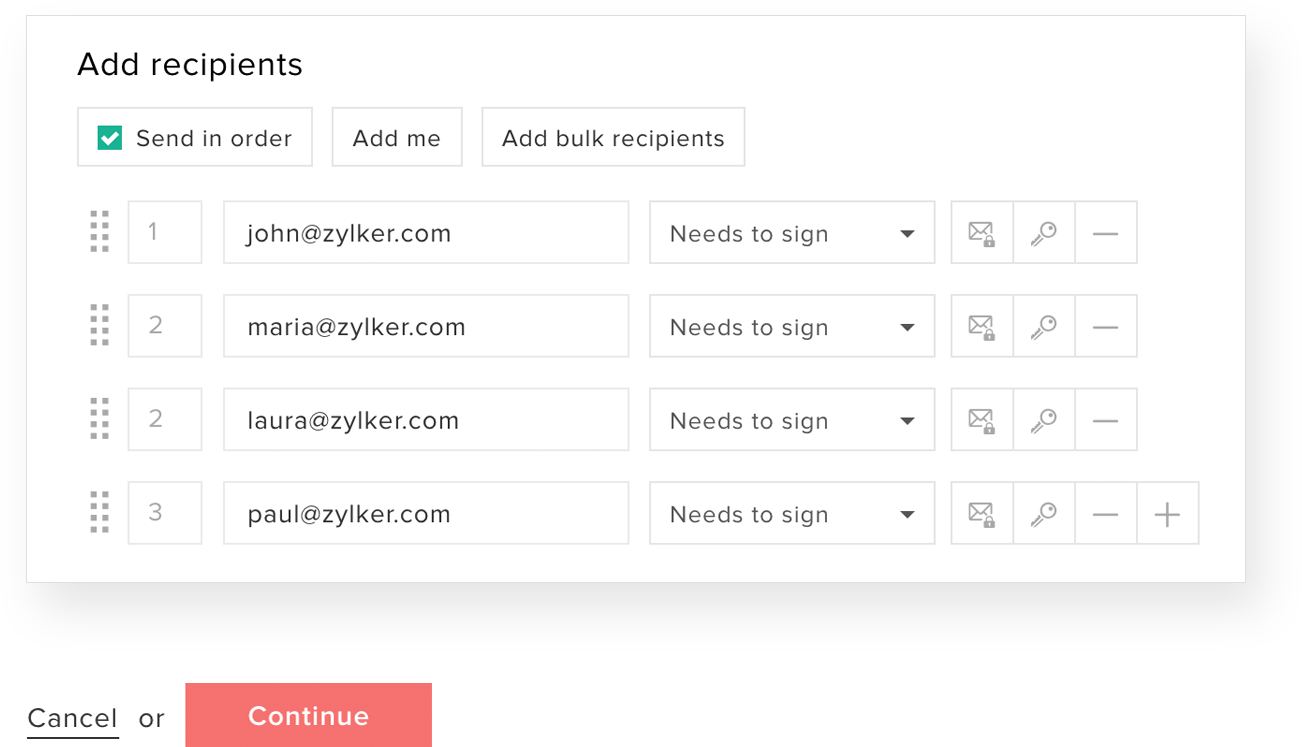The image size is (1302, 747).
Task: Click the Add bulk recipients button
Action: (x=613, y=138)
